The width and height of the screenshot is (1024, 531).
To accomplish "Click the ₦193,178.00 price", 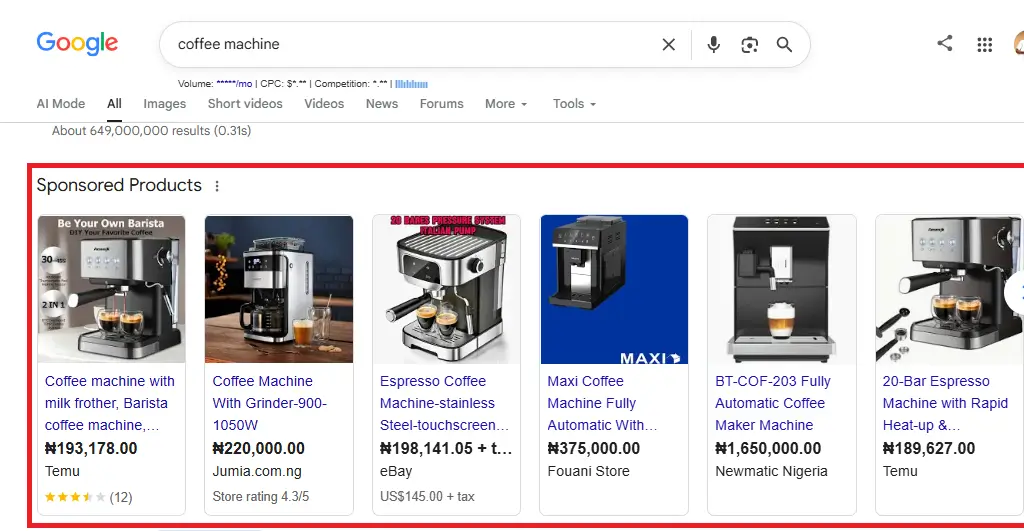I will (x=91, y=449).
